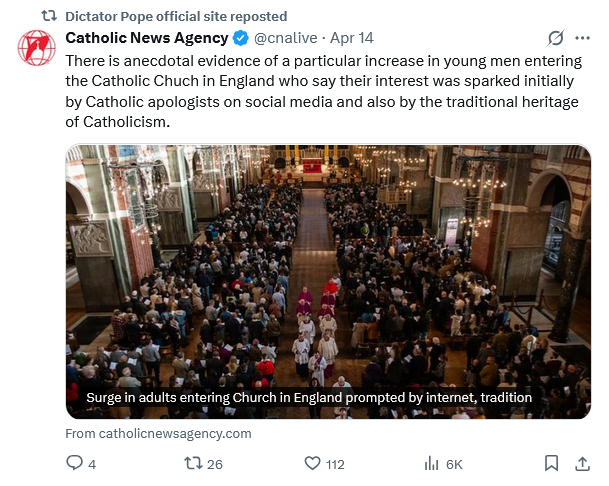
Task: Open the view analytics bar chart icon
Action: (432, 463)
